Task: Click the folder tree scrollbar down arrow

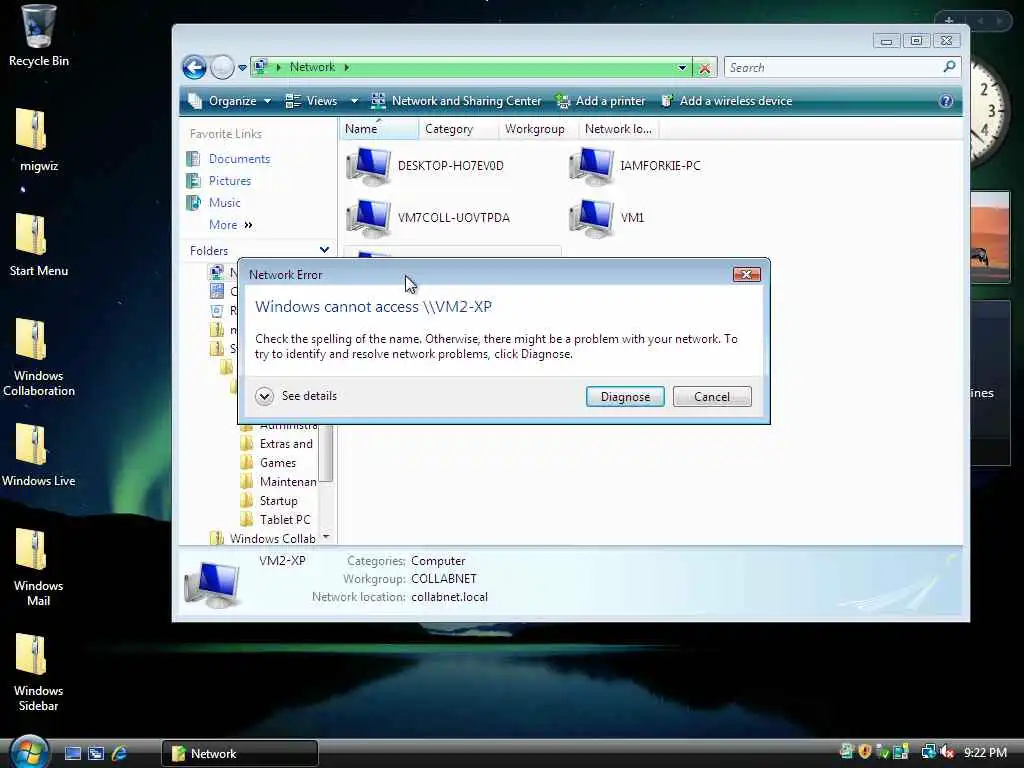Action: click(x=326, y=537)
